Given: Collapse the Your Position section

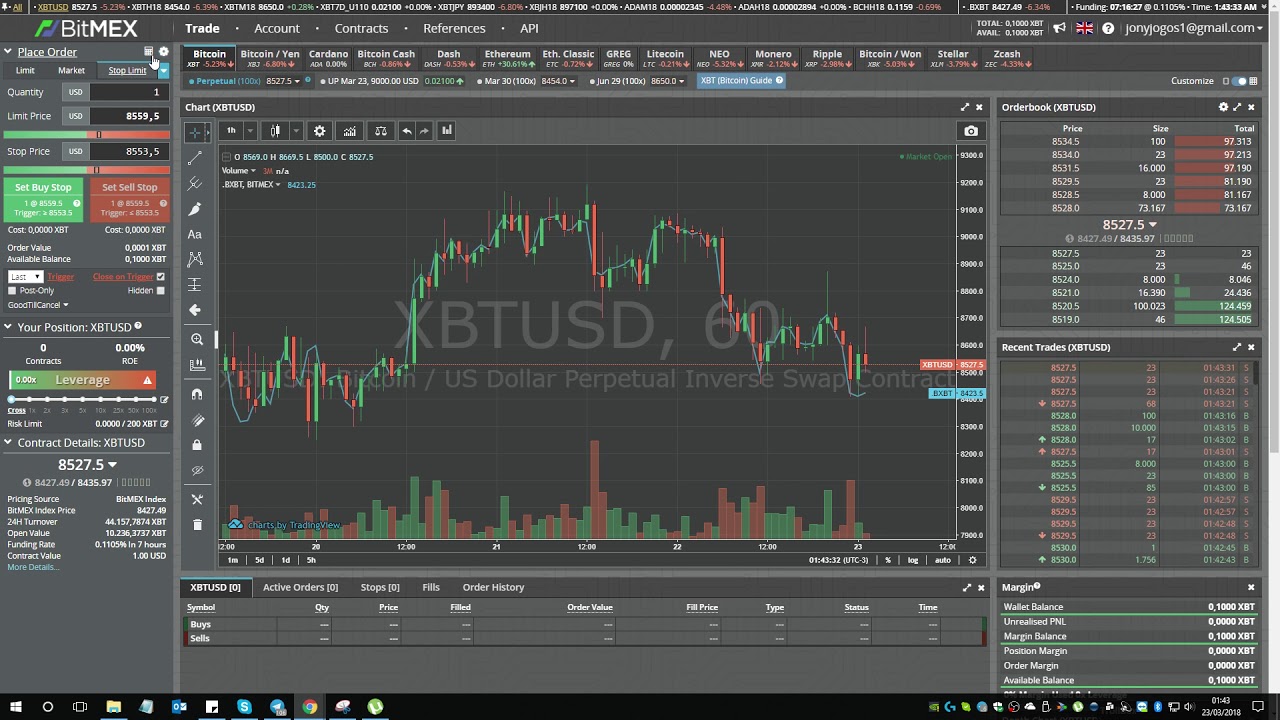Looking at the screenshot, I should [8, 327].
